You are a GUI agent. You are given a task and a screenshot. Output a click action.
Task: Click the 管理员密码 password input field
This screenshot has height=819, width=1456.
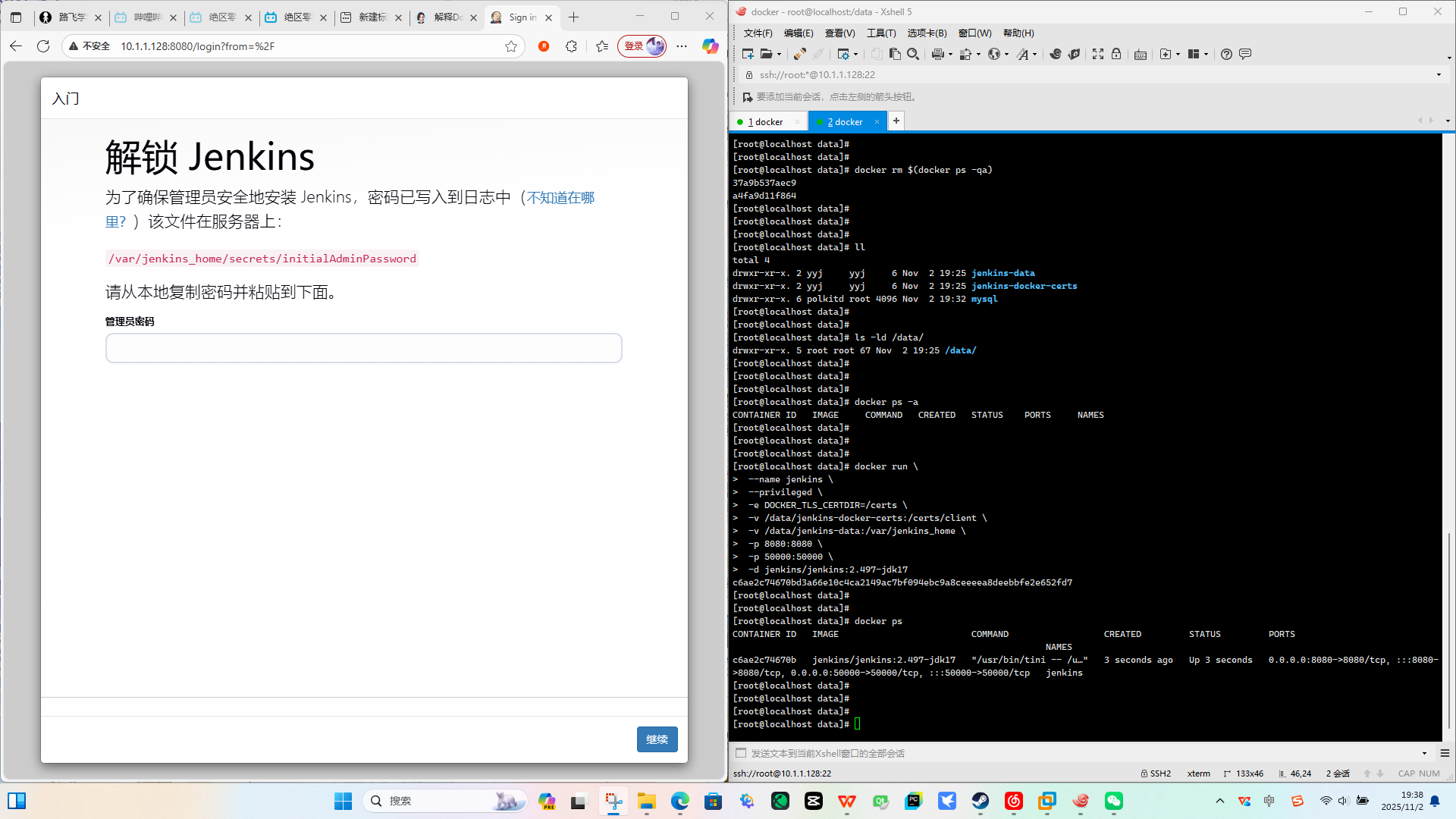(x=363, y=348)
